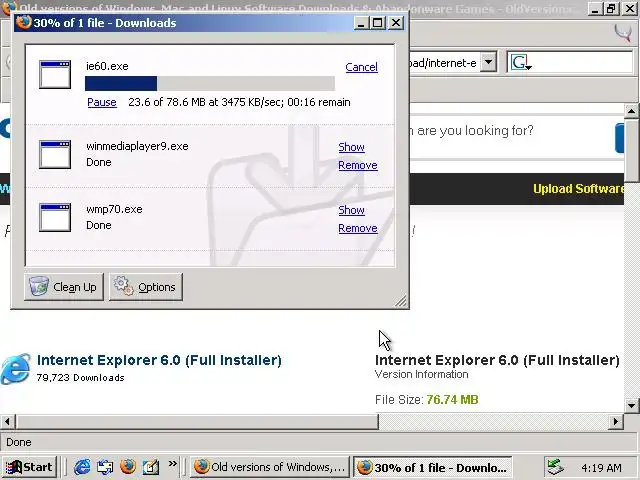This screenshot has height=480, width=640.
Task: Click the Internet Explorer logo icon on the page
Action: pos(16,369)
